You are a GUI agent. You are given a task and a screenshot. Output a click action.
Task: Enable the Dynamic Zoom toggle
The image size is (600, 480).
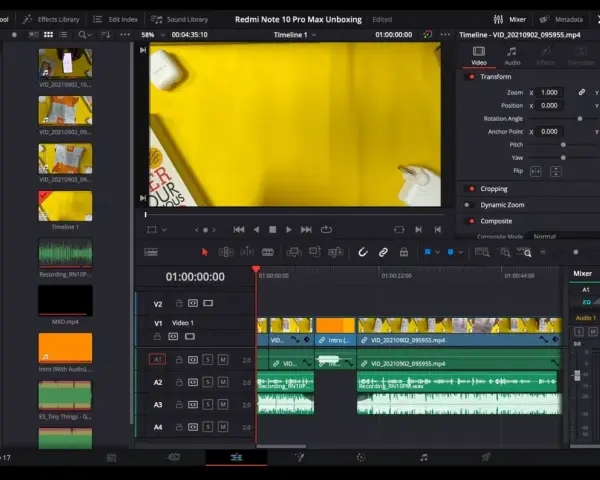point(468,205)
